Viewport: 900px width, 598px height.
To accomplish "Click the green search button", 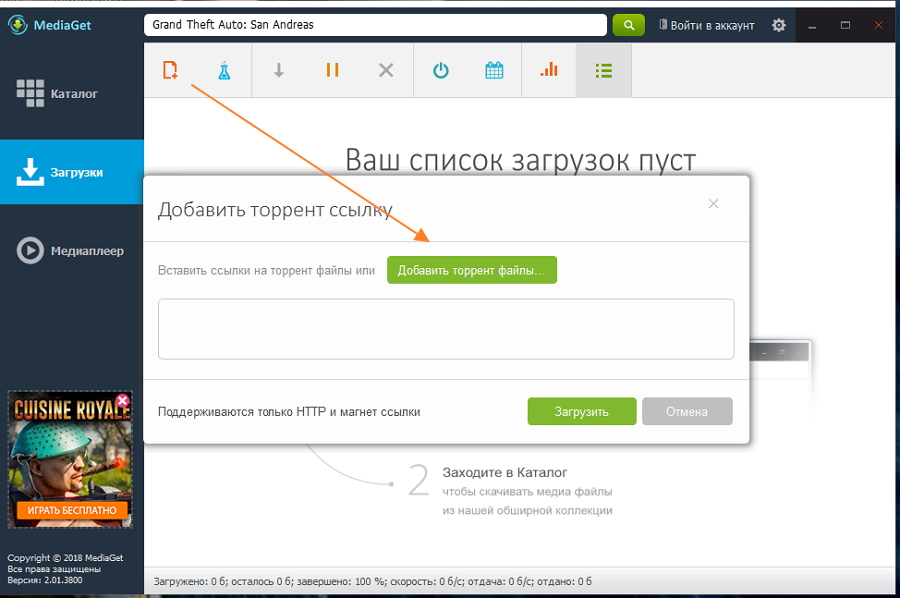I will (629, 25).
